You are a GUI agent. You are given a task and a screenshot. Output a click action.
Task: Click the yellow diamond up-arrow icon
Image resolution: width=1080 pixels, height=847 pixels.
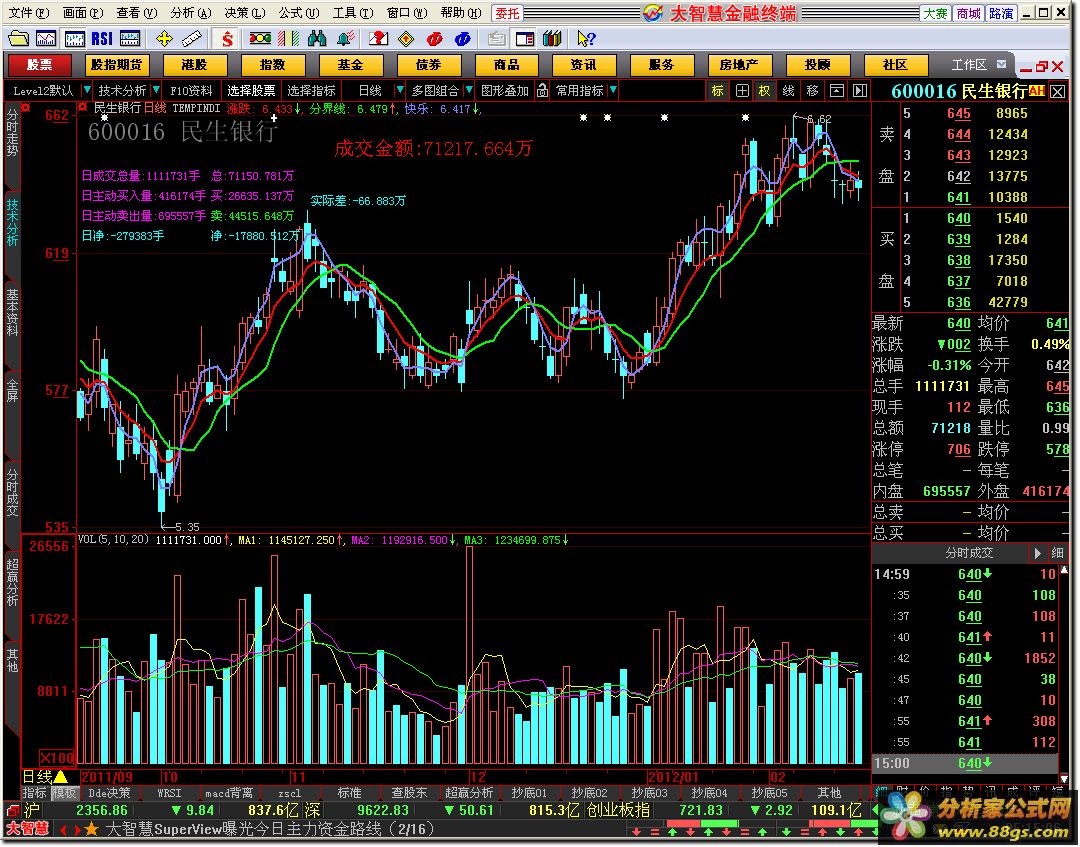click(x=406, y=39)
